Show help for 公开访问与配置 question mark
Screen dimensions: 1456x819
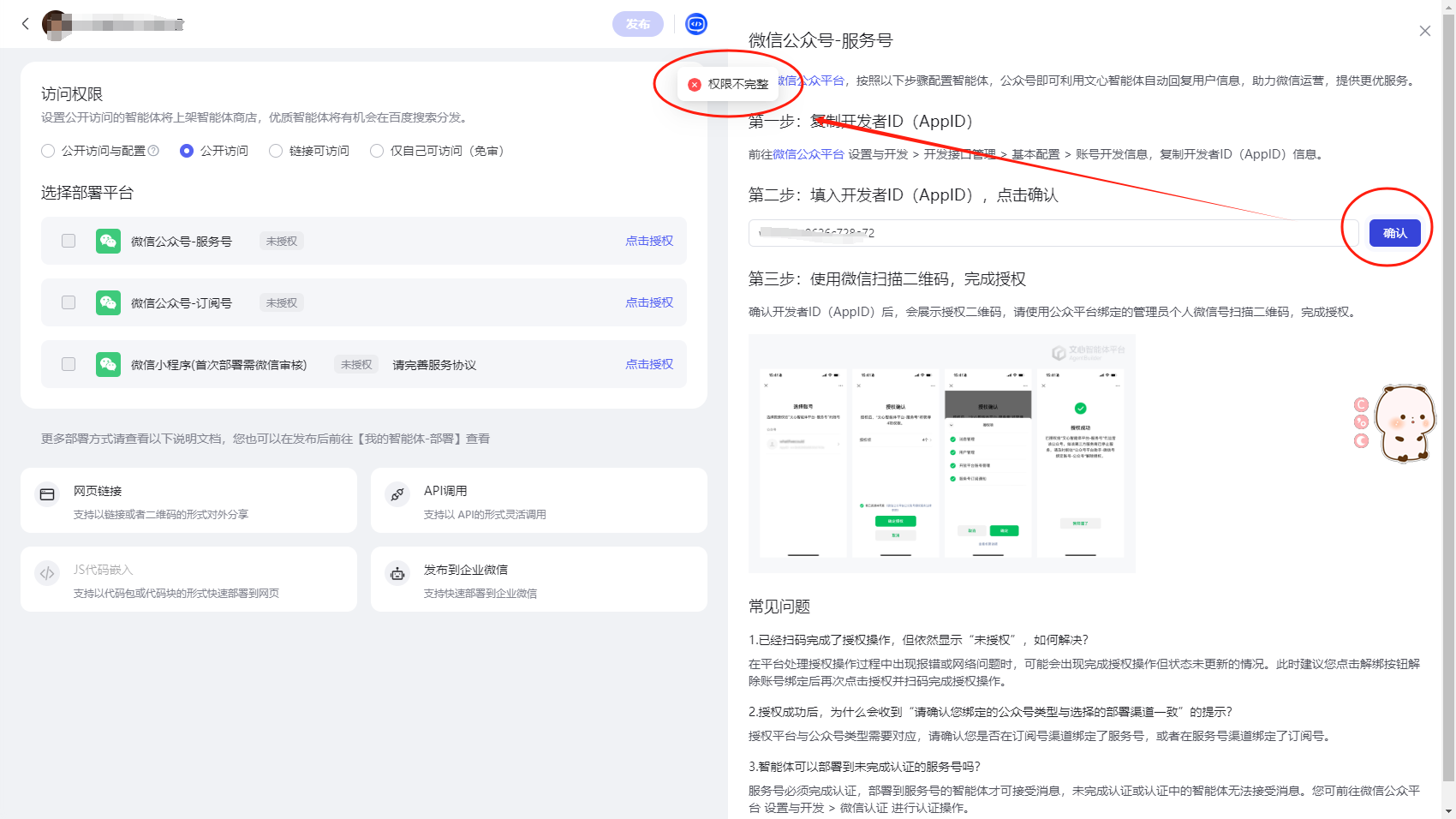tap(153, 151)
